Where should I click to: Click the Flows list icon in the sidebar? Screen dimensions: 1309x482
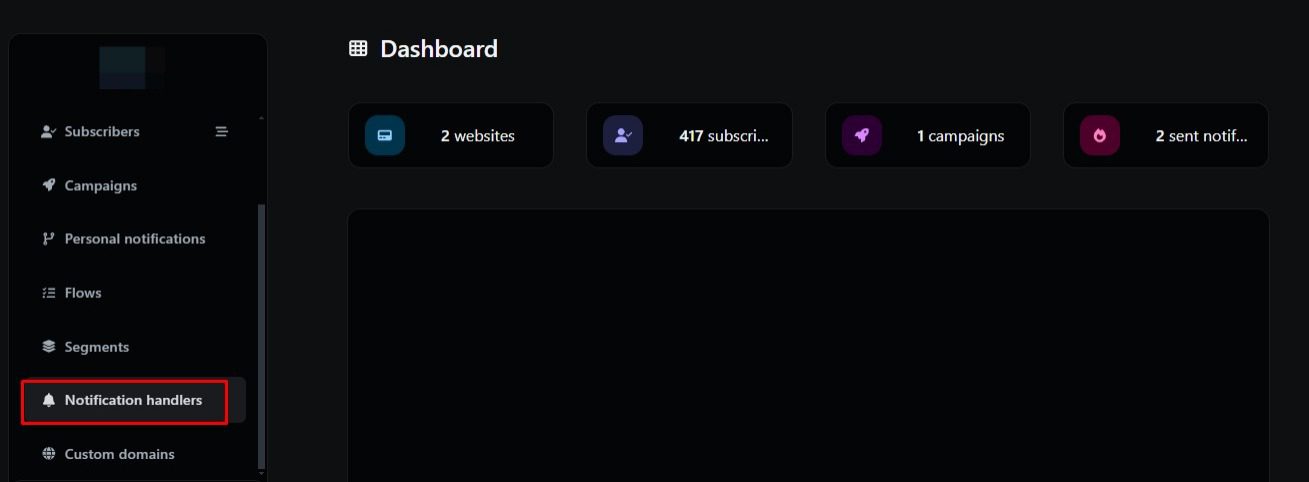click(x=48, y=293)
